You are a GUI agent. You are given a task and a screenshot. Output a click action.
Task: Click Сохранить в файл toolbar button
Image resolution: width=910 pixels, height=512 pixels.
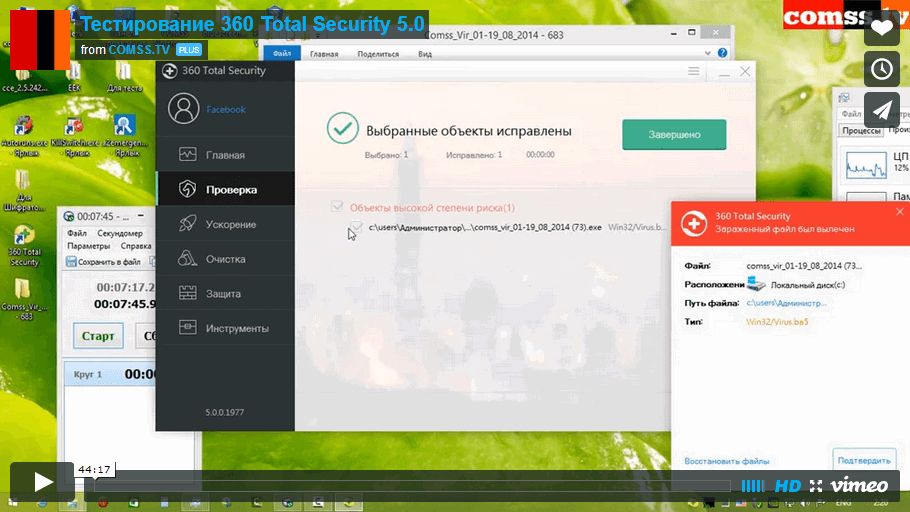[x=103, y=262]
